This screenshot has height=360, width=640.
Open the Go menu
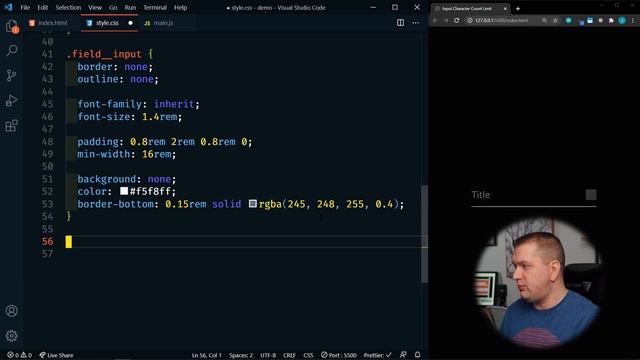113,7
